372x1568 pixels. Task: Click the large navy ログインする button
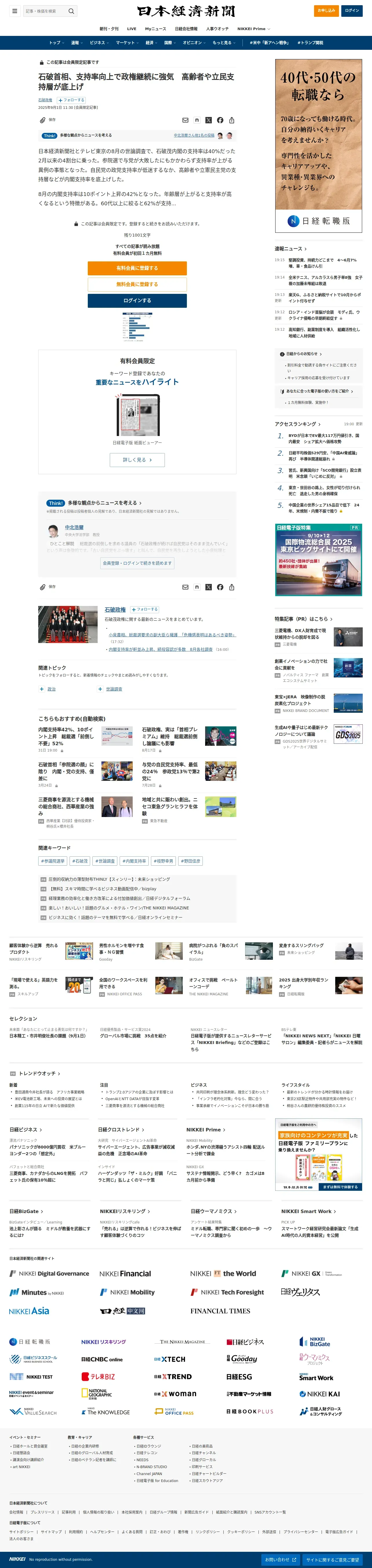tap(137, 301)
